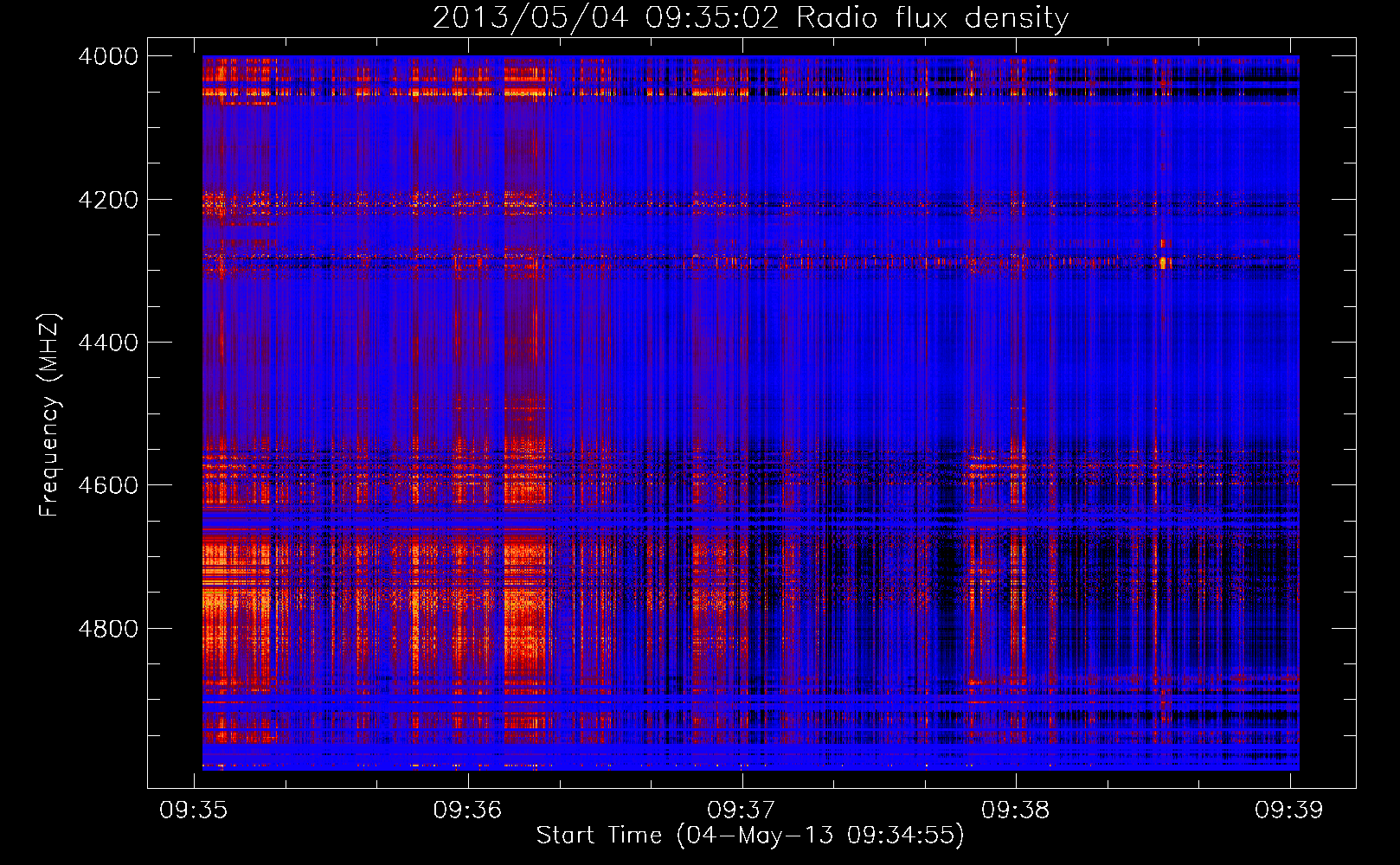Click the 'Frequency (MHZ)' axis label

49,415
